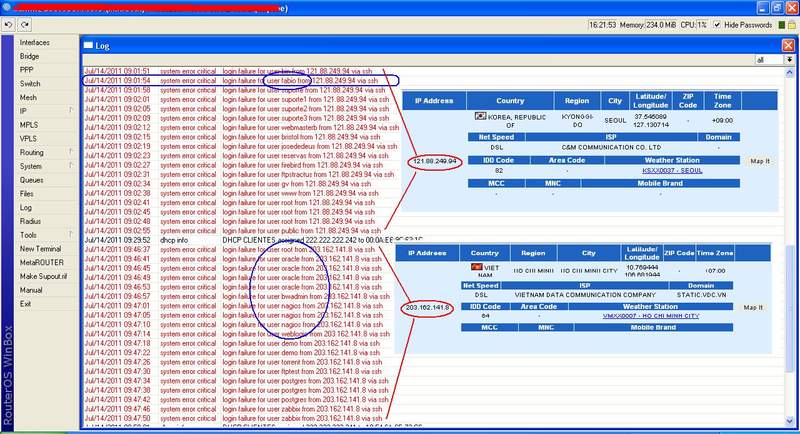Click the Undo arrow icon

[8, 24]
